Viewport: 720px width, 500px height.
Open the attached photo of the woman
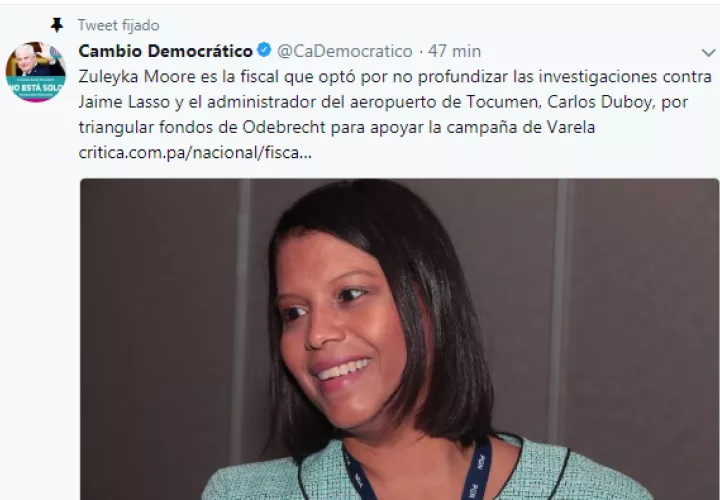[399, 339]
